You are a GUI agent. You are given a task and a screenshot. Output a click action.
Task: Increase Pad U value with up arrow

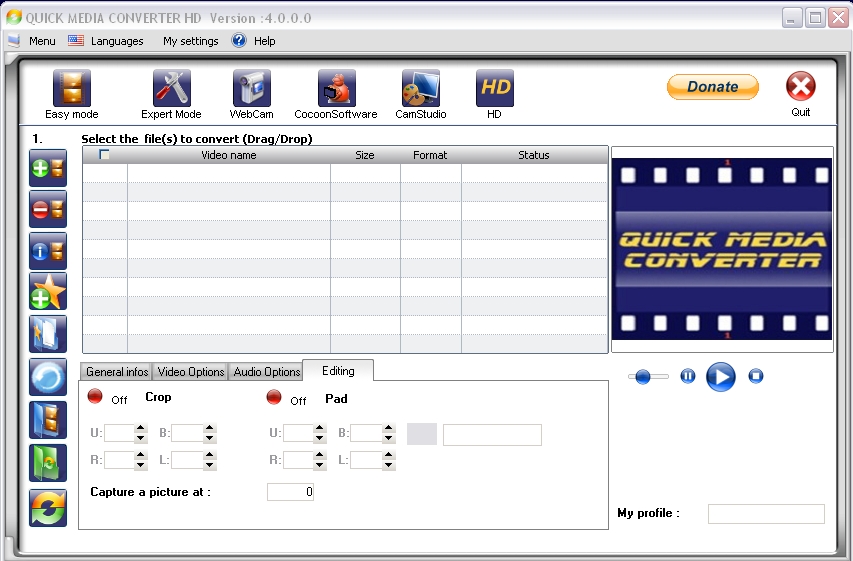319,428
